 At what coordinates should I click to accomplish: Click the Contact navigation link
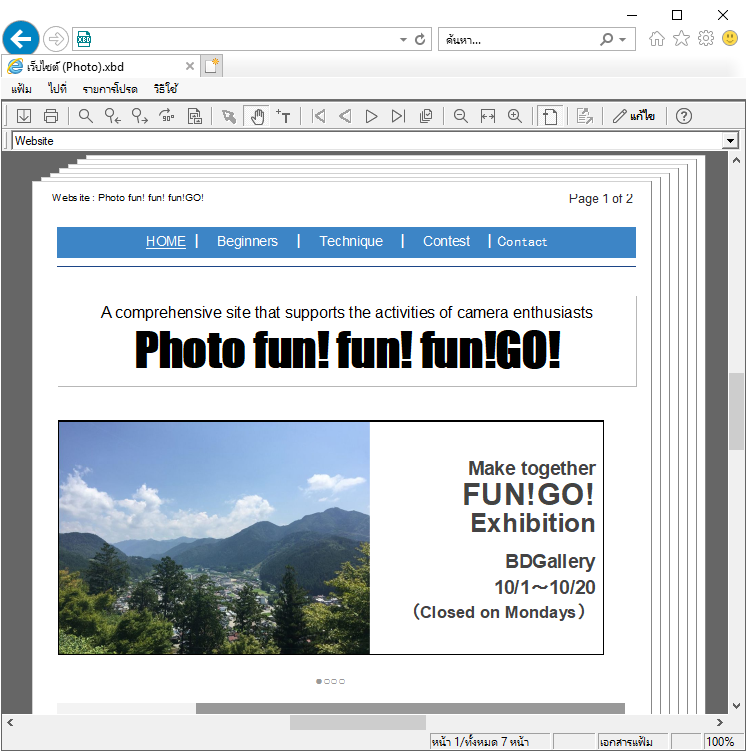[x=522, y=242]
